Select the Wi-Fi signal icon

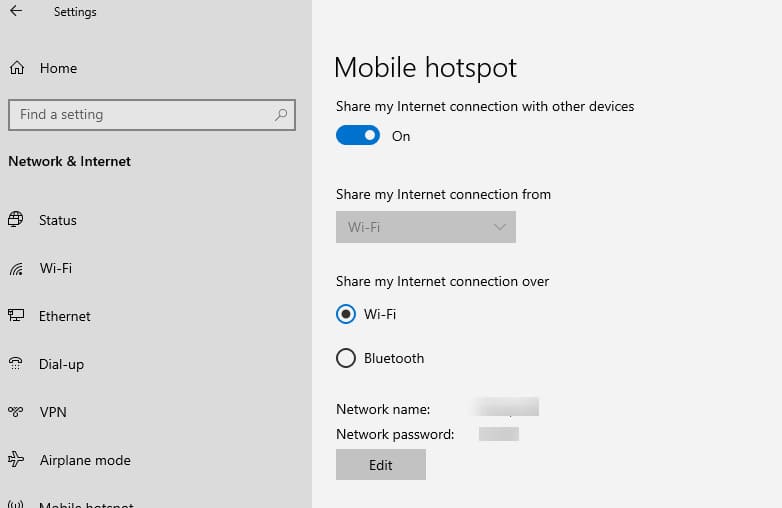tap(16, 268)
